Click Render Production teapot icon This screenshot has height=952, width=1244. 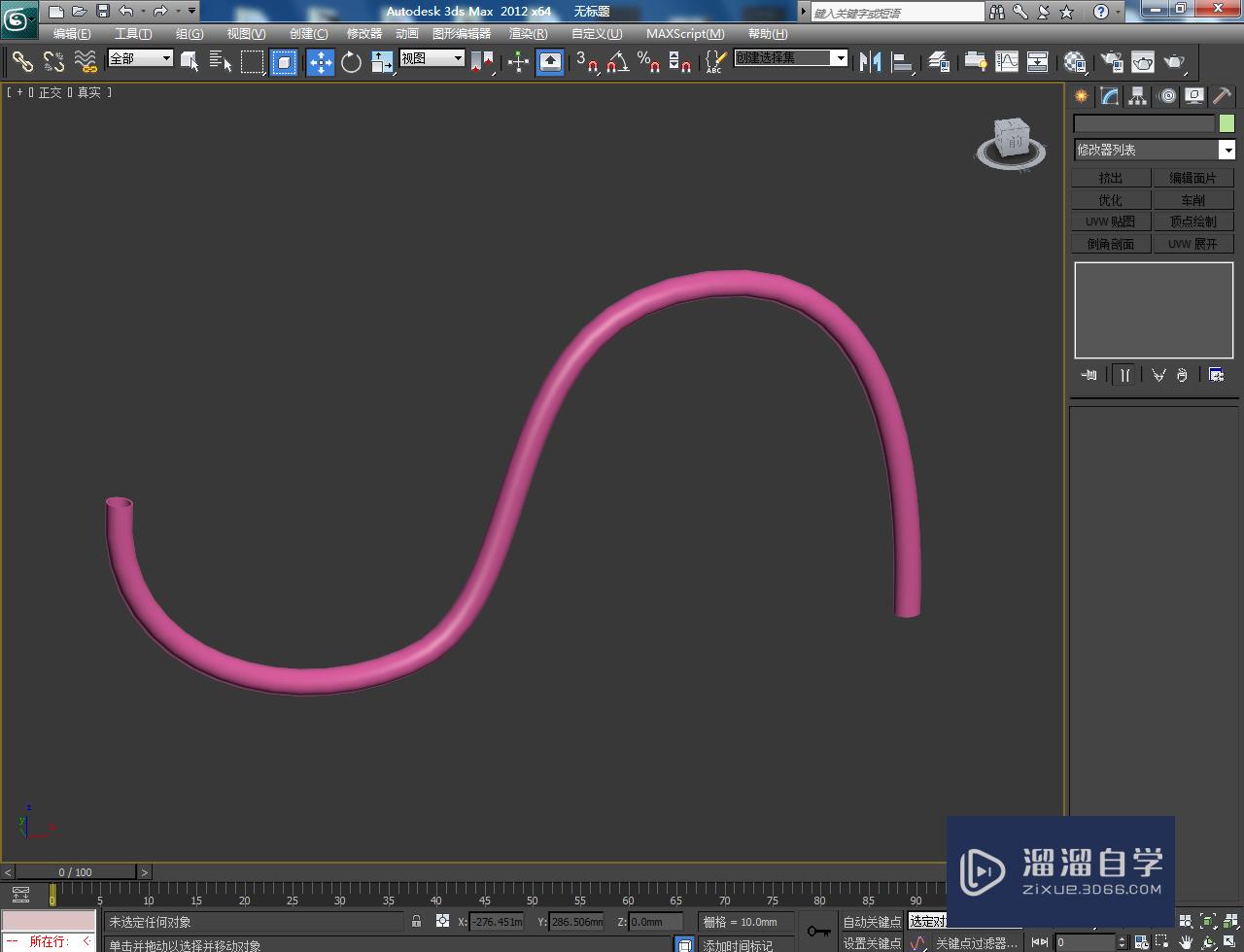[x=1175, y=61]
